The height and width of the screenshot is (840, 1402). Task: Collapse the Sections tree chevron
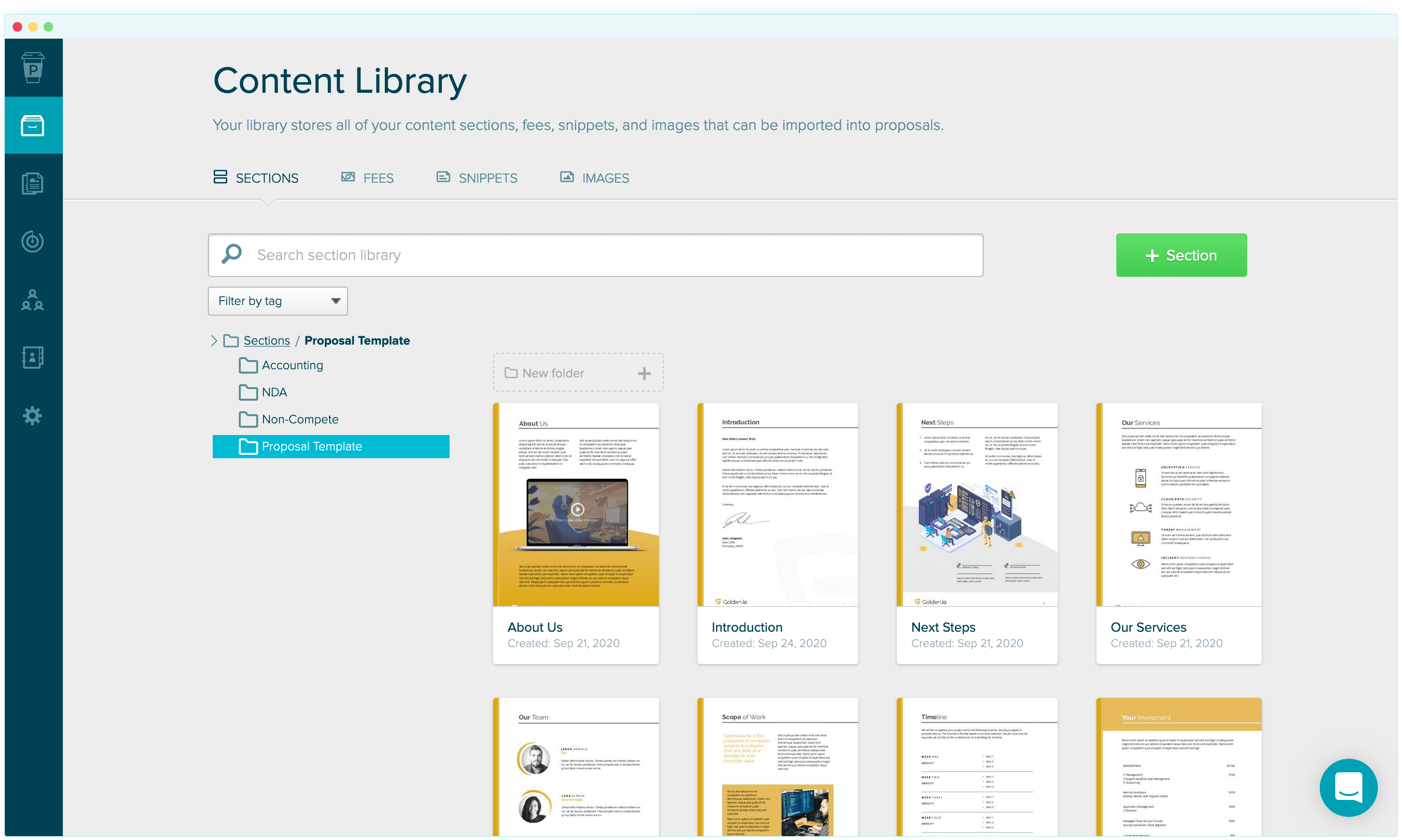point(214,341)
